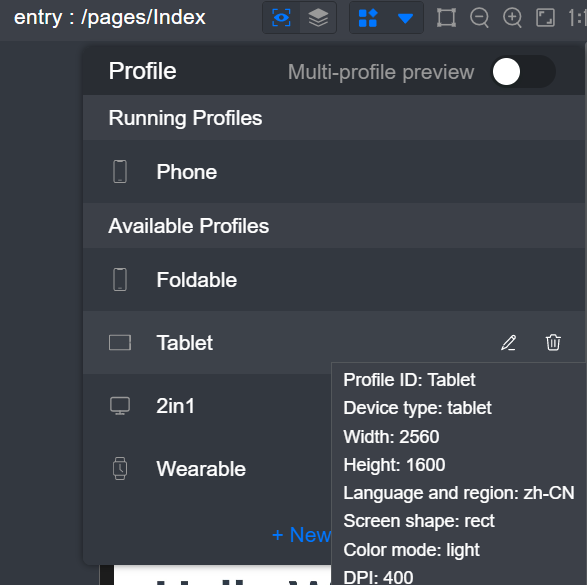Select the Foldable profile
587x585 pixels.
[334, 280]
